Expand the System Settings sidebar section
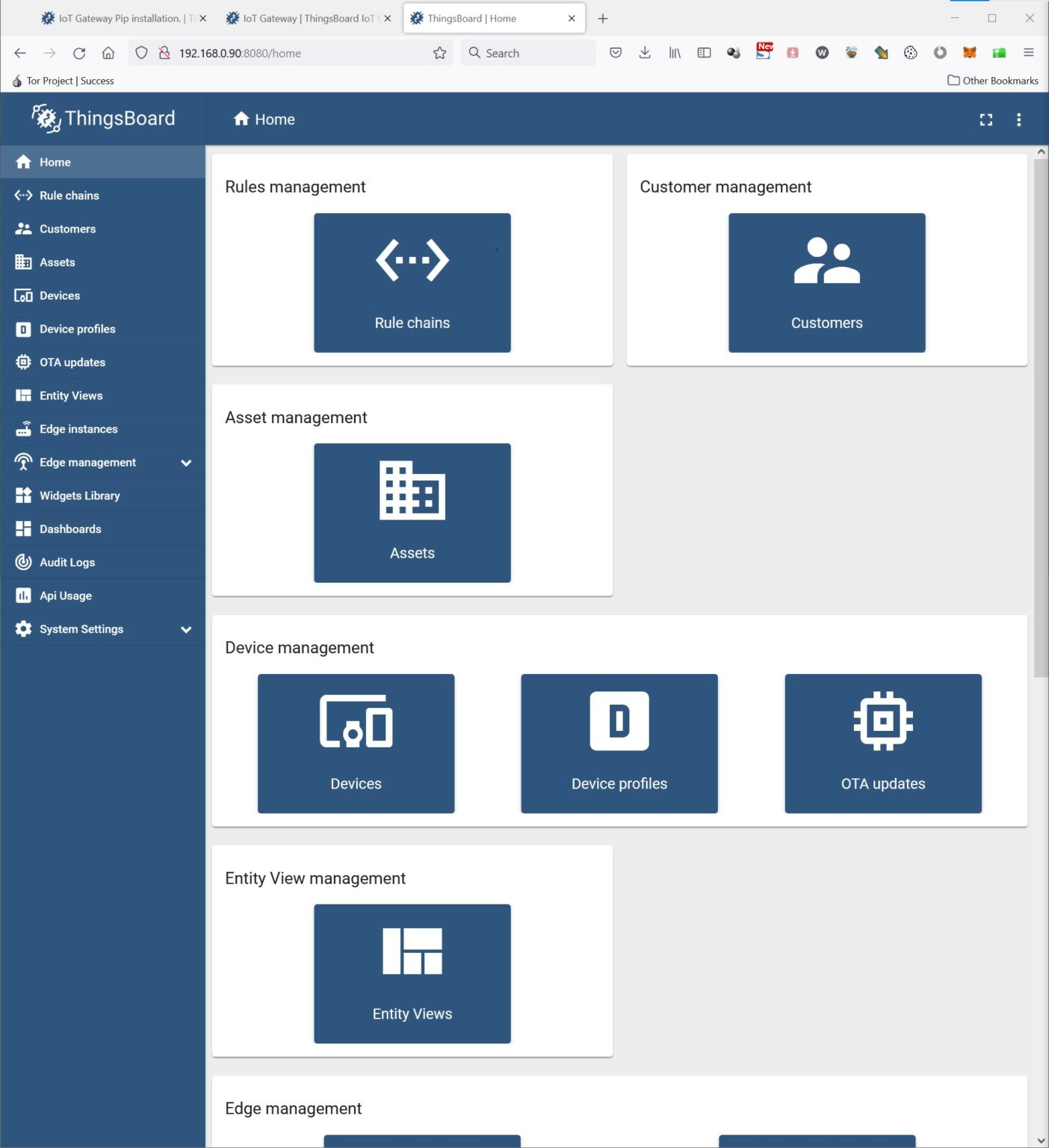 click(186, 629)
